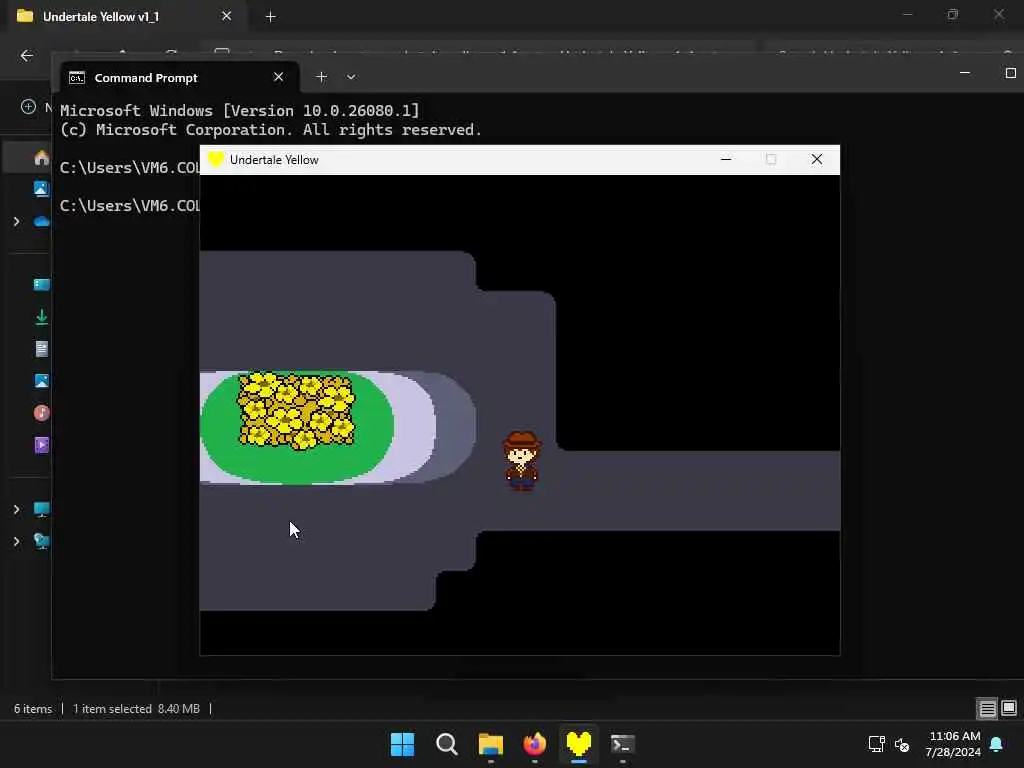
Task: Close the Undertale Yellow game window
Action: pos(816,159)
